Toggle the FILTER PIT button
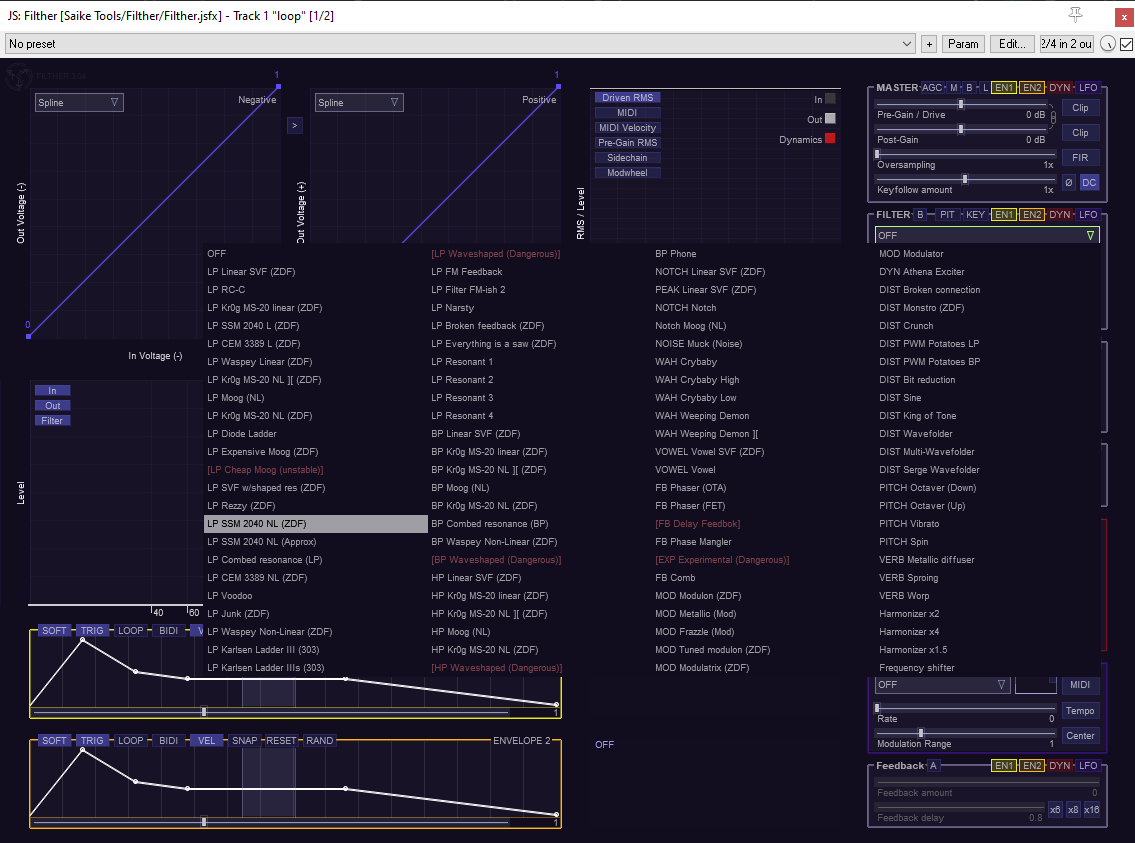The image size is (1135, 843). pos(948,215)
